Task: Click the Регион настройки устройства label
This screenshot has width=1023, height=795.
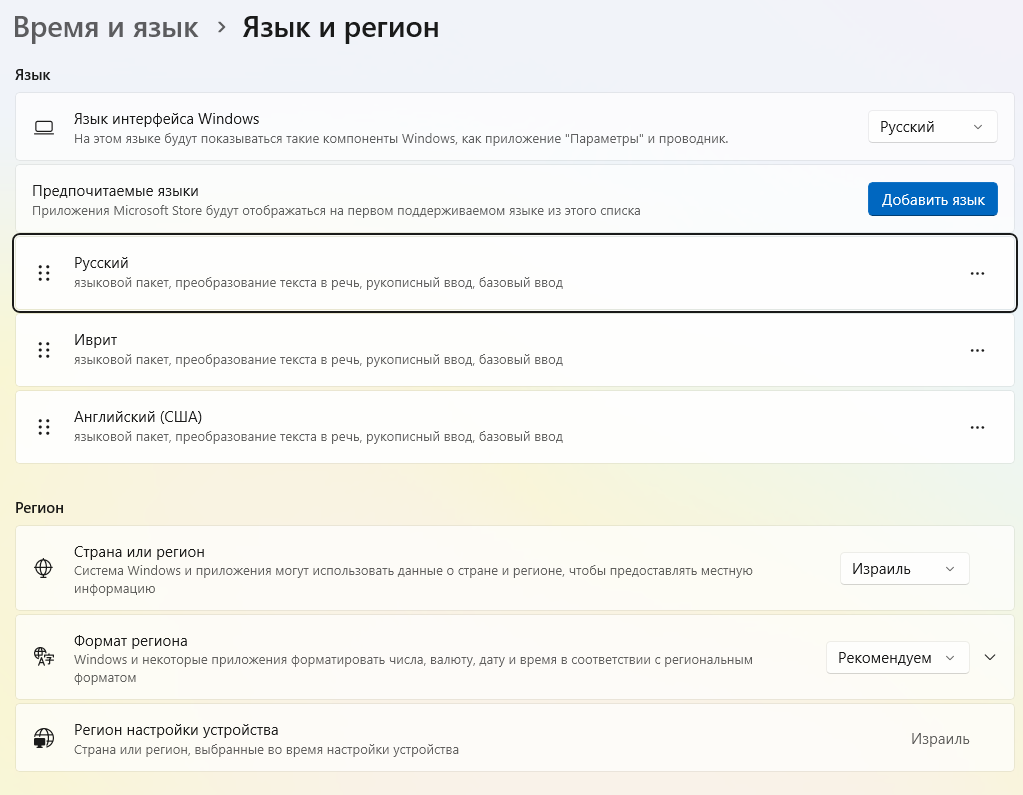Action: 176,730
